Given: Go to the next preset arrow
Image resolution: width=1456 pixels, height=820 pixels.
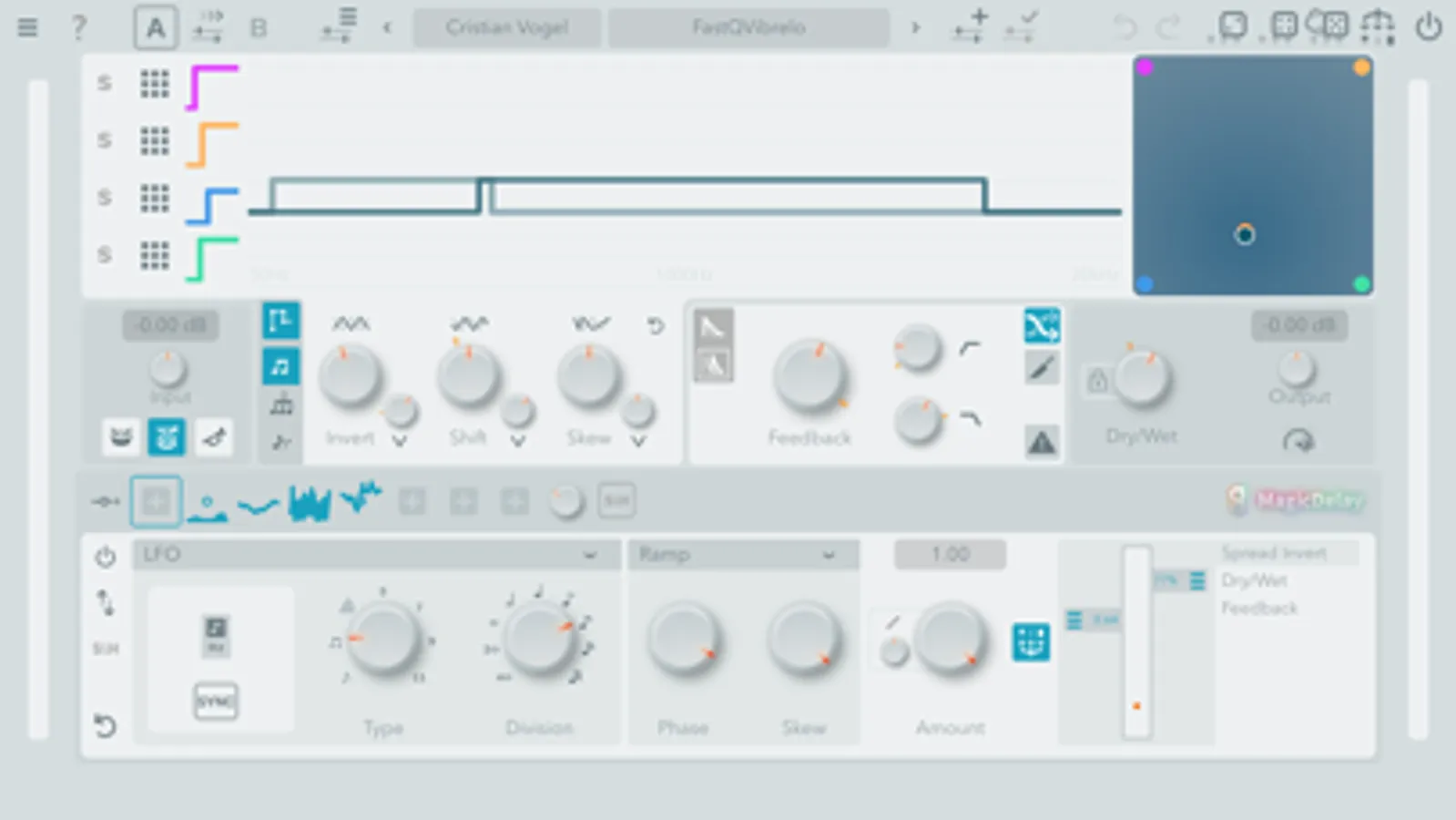Looking at the screenshot, I should click(x=916, y=27).
